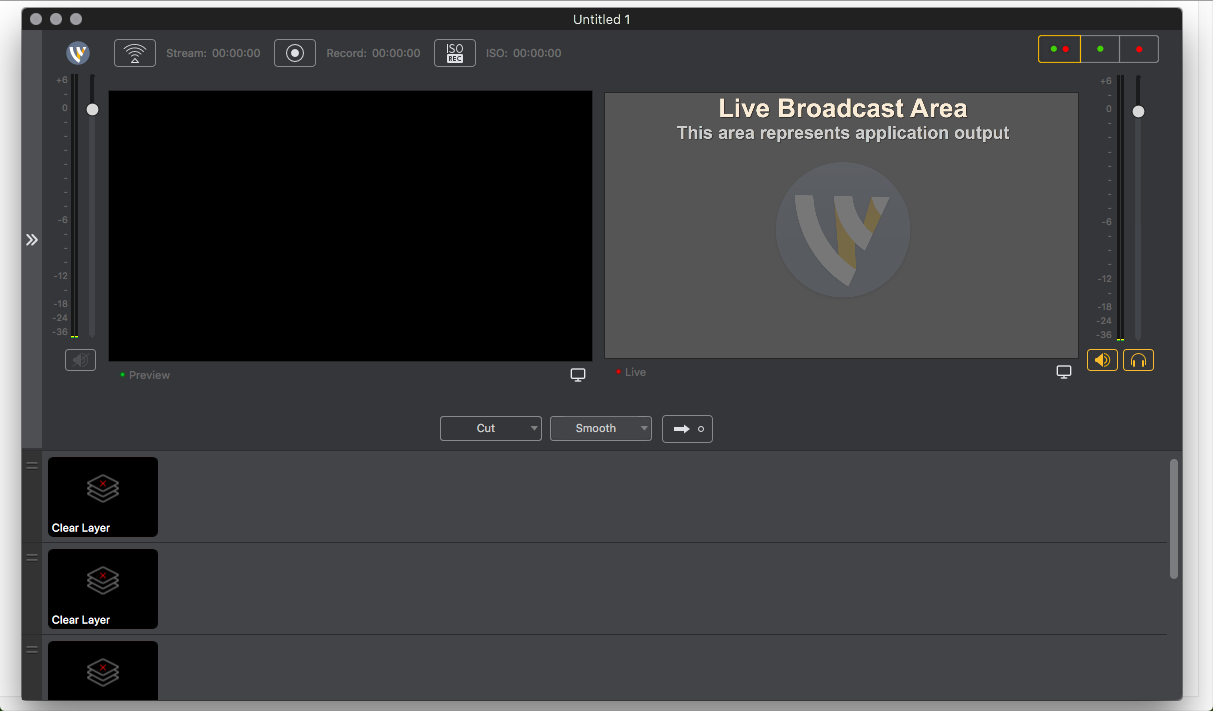Image resolution: width=1213 pixels, height=711 pixels.
Task: Enable ISO recording button
Action: (455, 53)
